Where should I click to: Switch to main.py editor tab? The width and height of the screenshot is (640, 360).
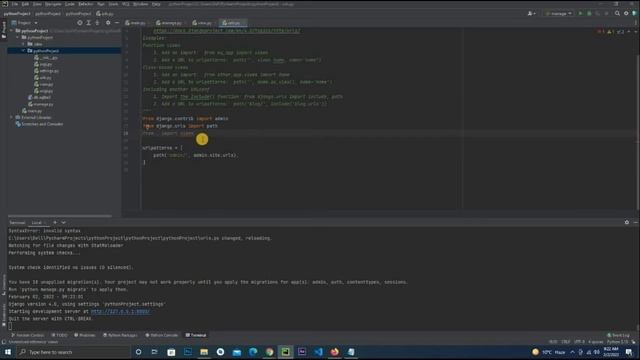click(136, 23)
